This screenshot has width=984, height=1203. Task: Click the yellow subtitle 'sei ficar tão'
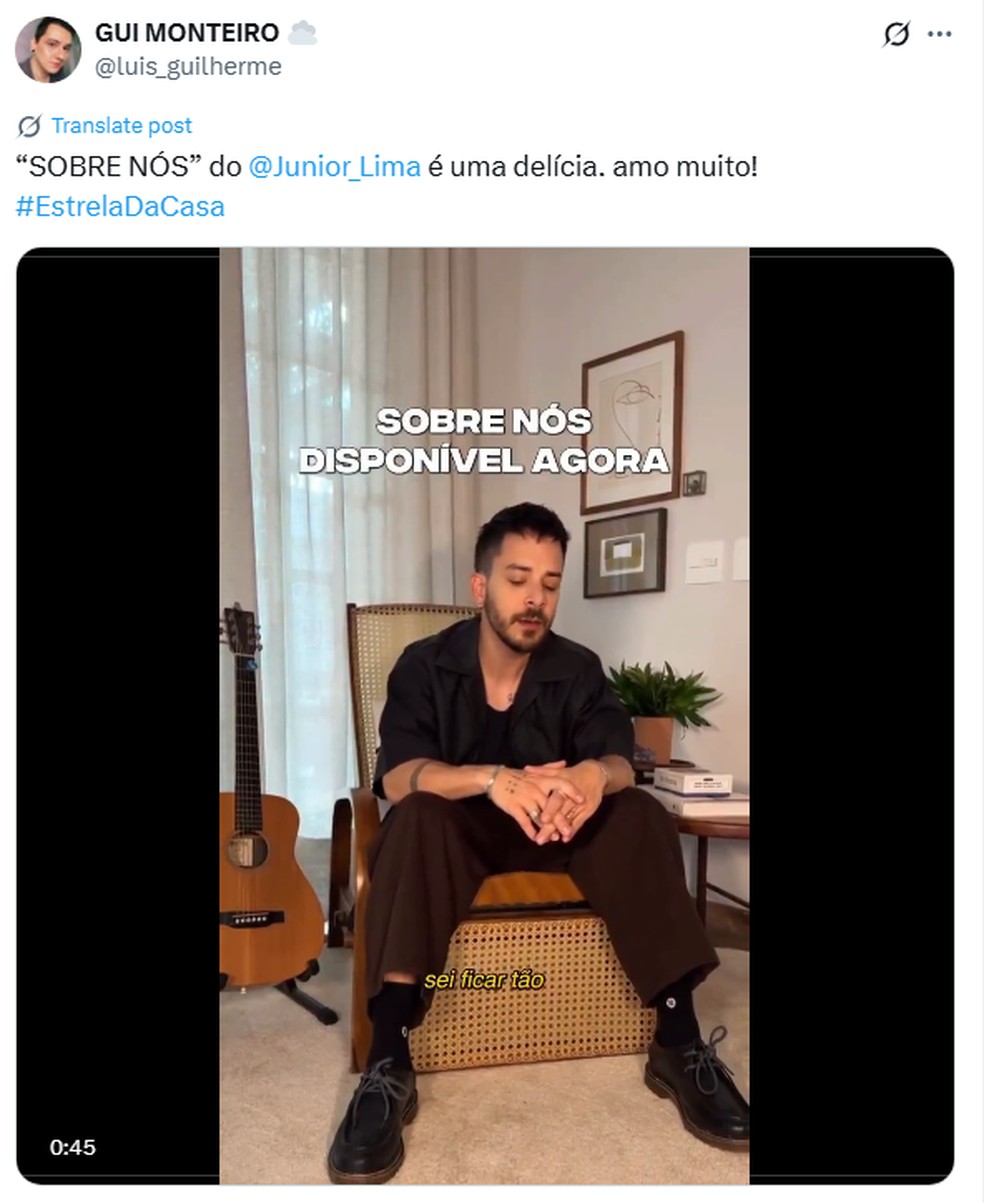click(x=484, y=980)
